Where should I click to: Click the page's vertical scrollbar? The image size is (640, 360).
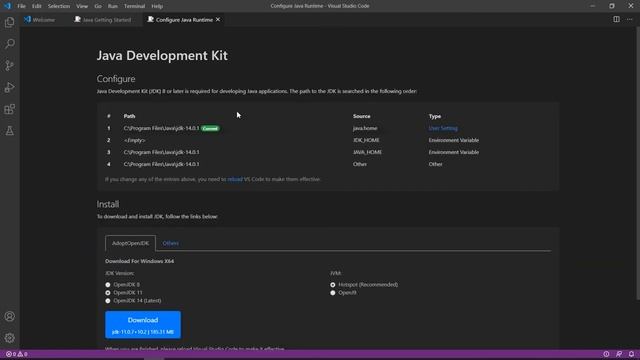tap(638, 163)
